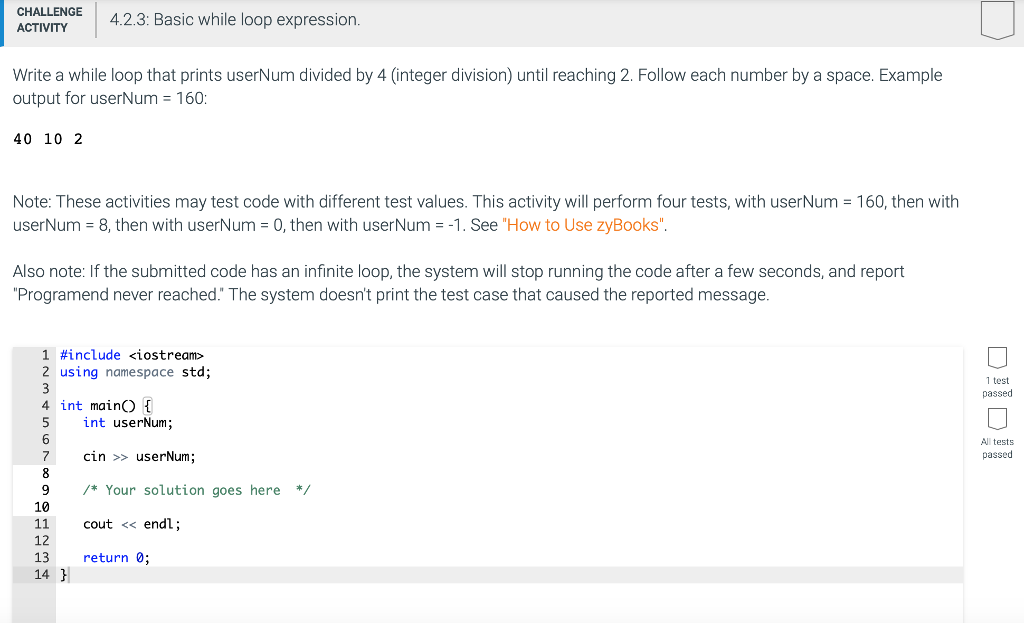Image resolution: width=1024 pixels, height=623 pixels.
Task: Click line number 1 in the gutter
Action: [x=44, y=354]
